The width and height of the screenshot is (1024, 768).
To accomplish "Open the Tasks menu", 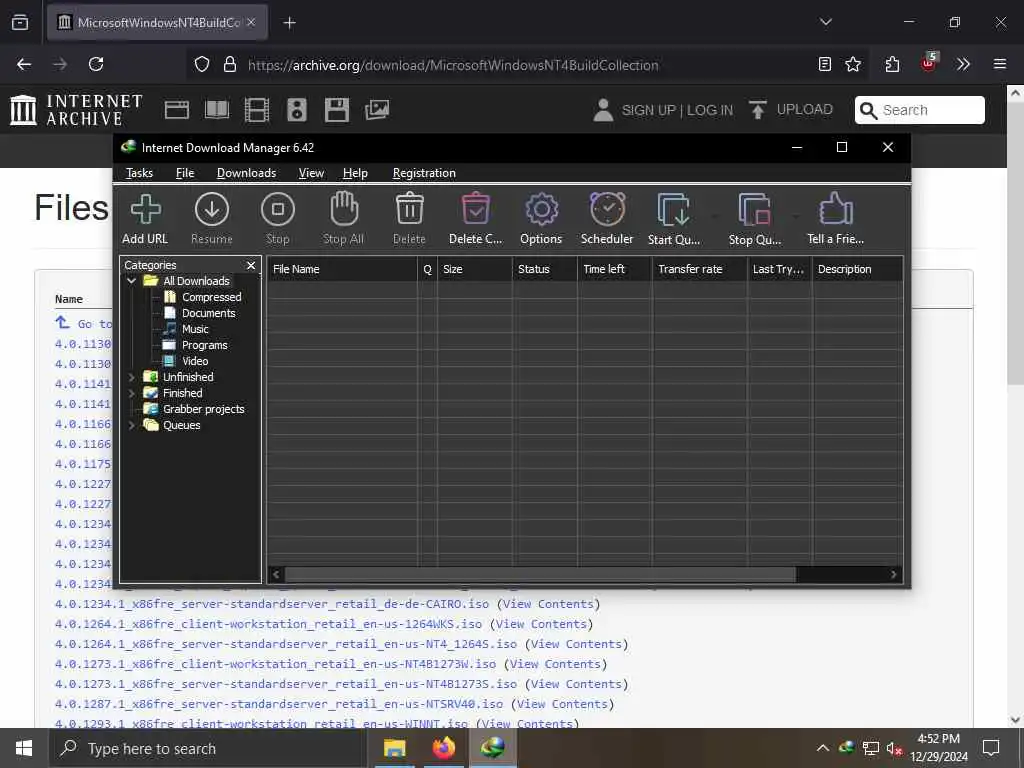I will (139, 173).
